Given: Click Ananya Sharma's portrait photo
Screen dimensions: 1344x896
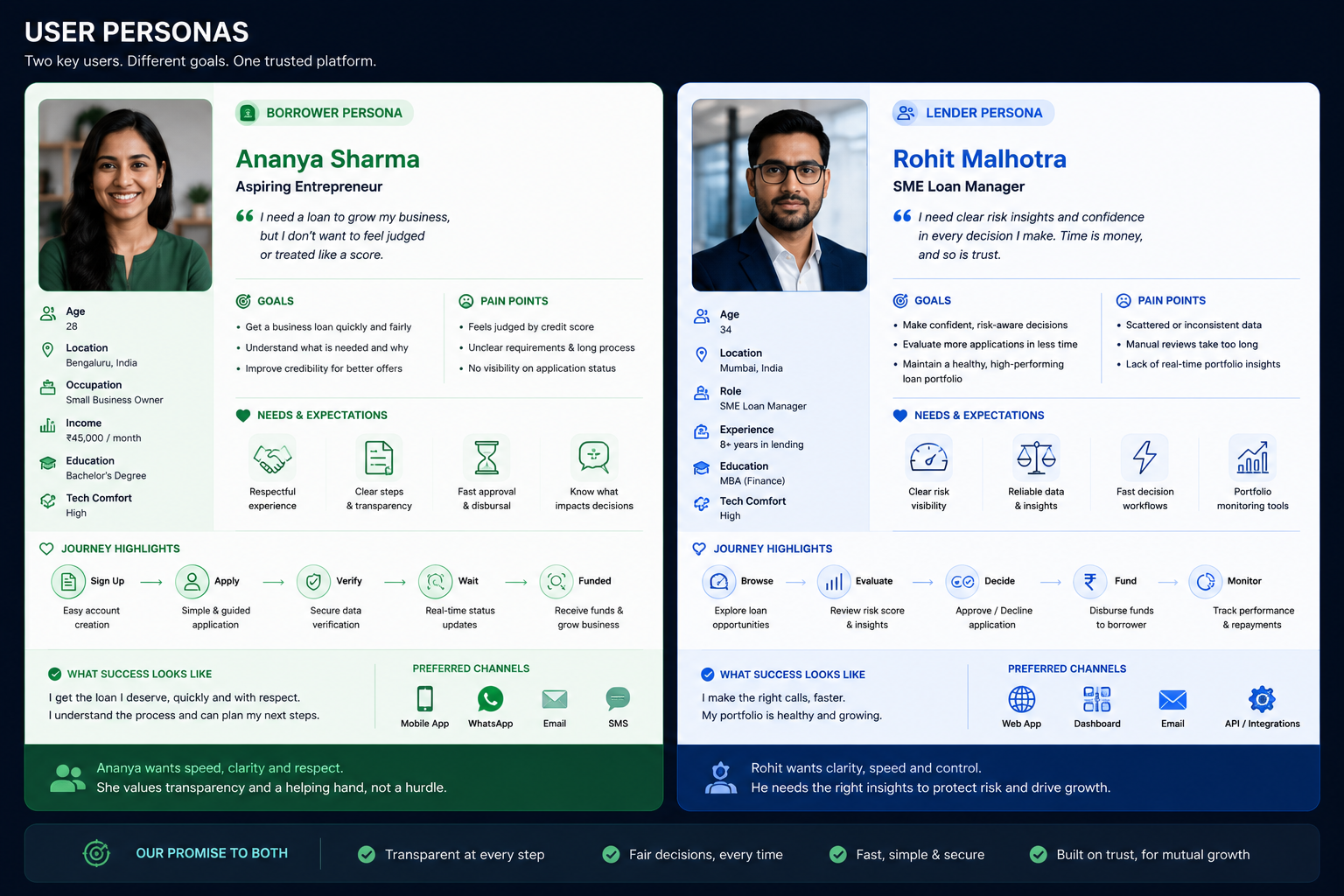Looking at the screenshot, I should [x=125, y=194].
